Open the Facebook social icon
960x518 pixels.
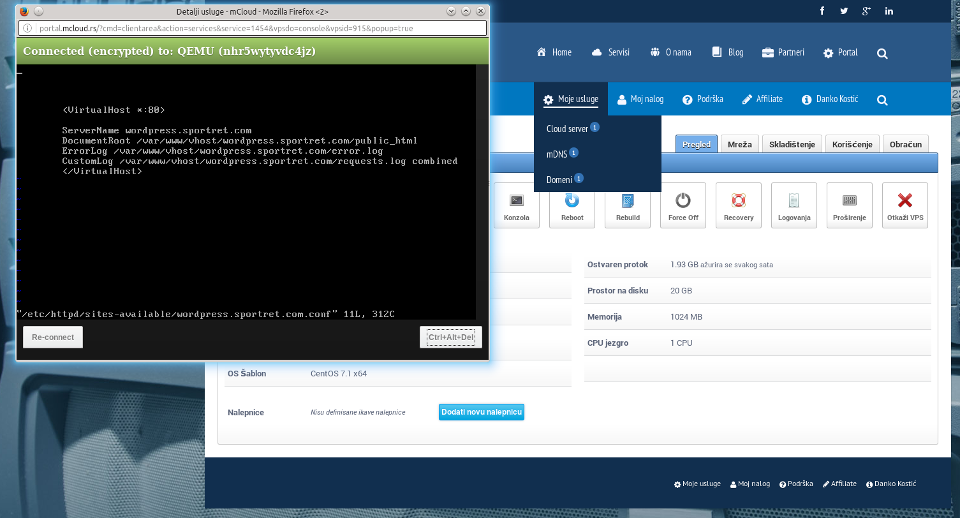point(822,11)
